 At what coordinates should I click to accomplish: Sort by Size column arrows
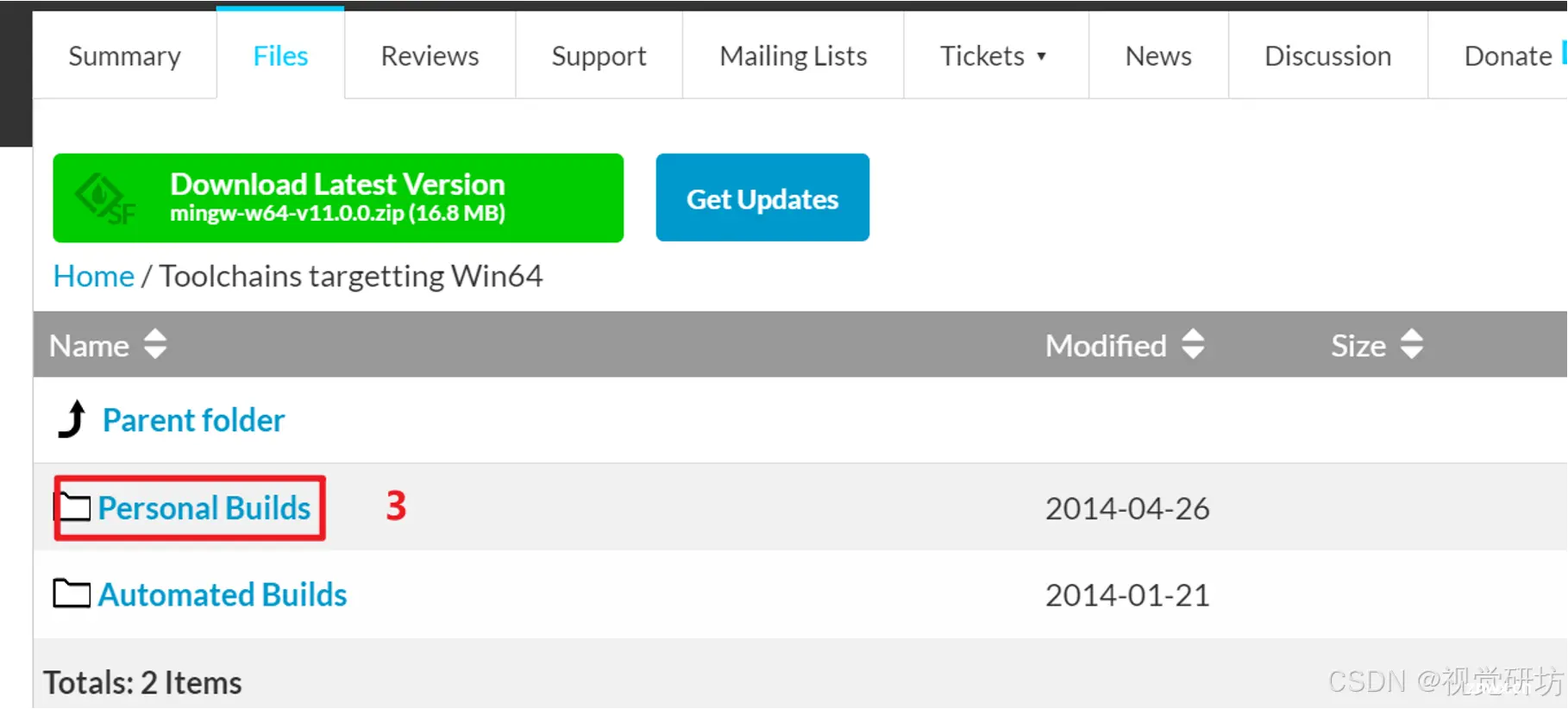point(1412,343)
